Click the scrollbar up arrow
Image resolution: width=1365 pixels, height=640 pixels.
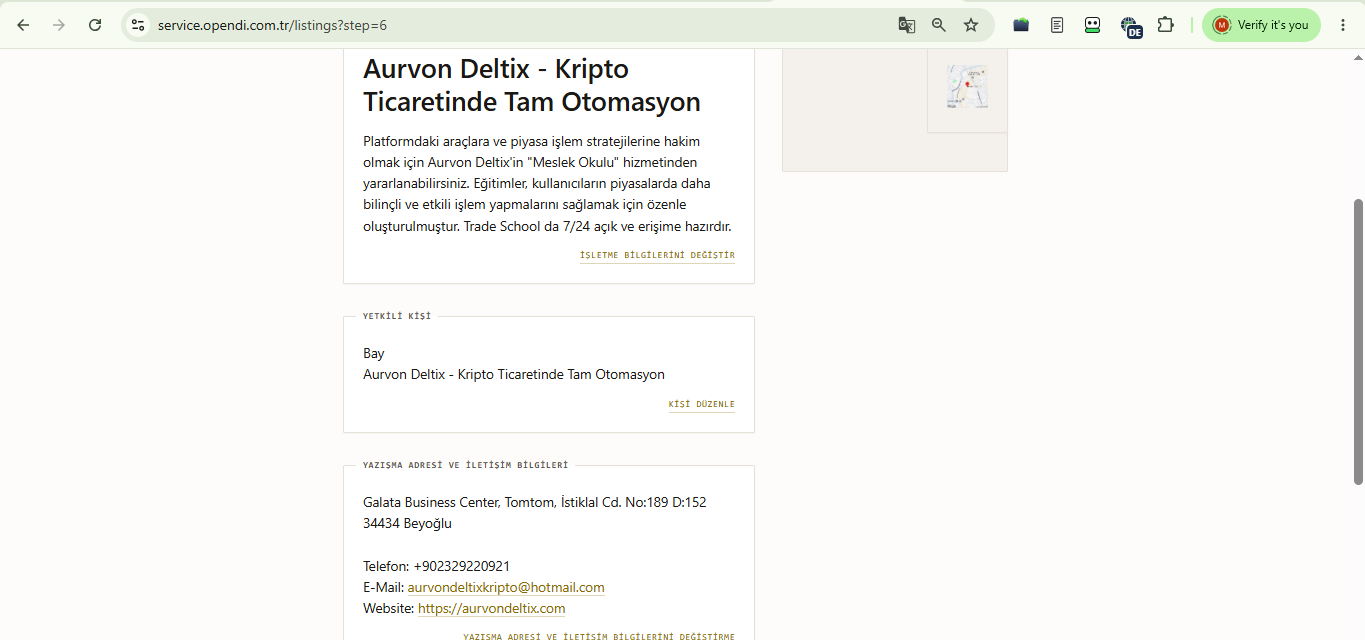(1358, 57)
